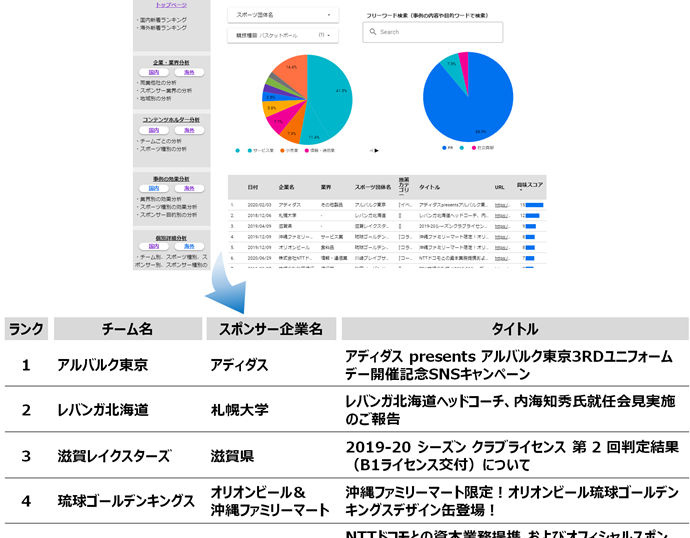Select 国内 under 事例の効果分析
690x538 pixels.
[x=154, y=188]
